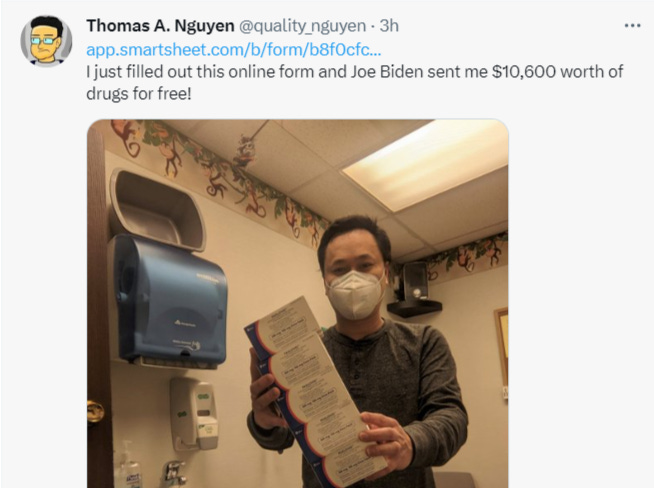Viewport: 654px width, 488px height.
Task: Click the blue paper towel dispenser in photo
Action: tap(169, 301)
